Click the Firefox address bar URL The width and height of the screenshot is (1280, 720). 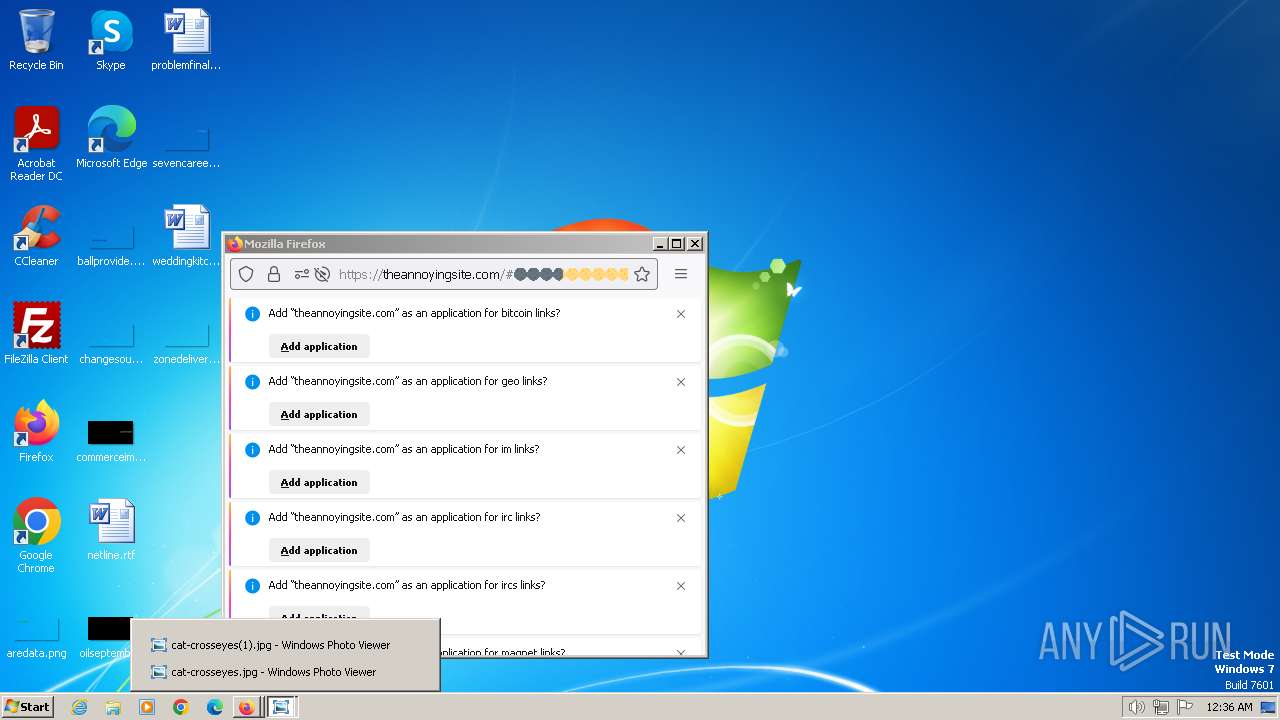click(483, 274)
